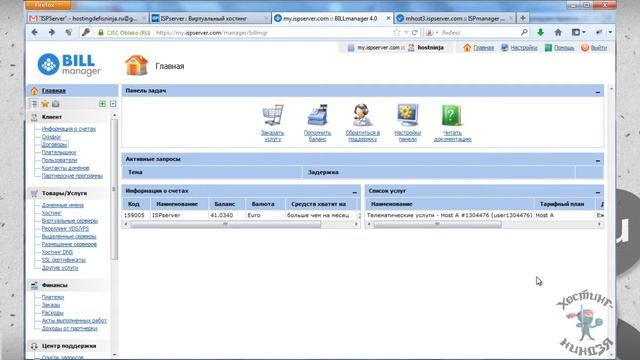Open Доменные имена in sidebar
640x360 pixels.
pos(62,205)
